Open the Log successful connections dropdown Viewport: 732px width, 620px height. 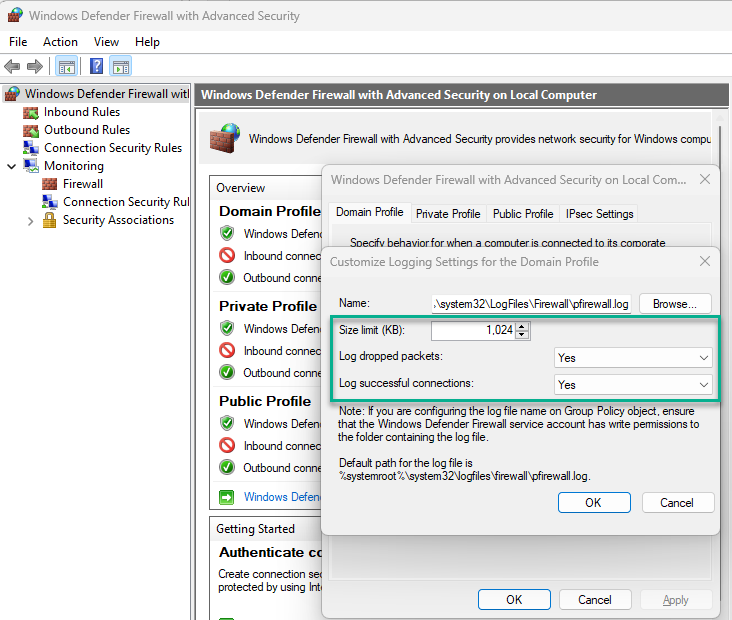click(x=633, y=384)
